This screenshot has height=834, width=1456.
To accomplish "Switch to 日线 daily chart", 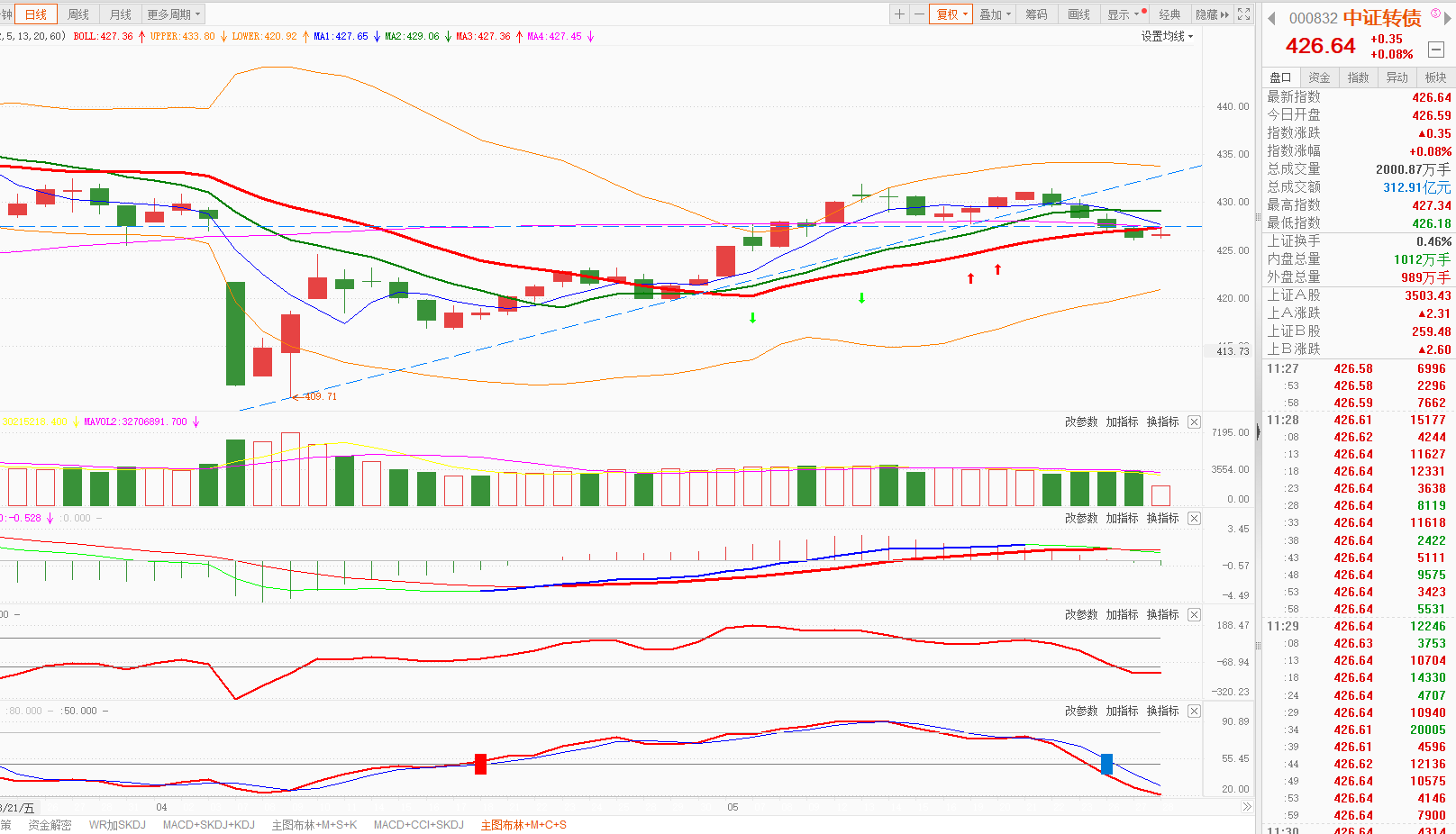I will click(x=36, y=14).
